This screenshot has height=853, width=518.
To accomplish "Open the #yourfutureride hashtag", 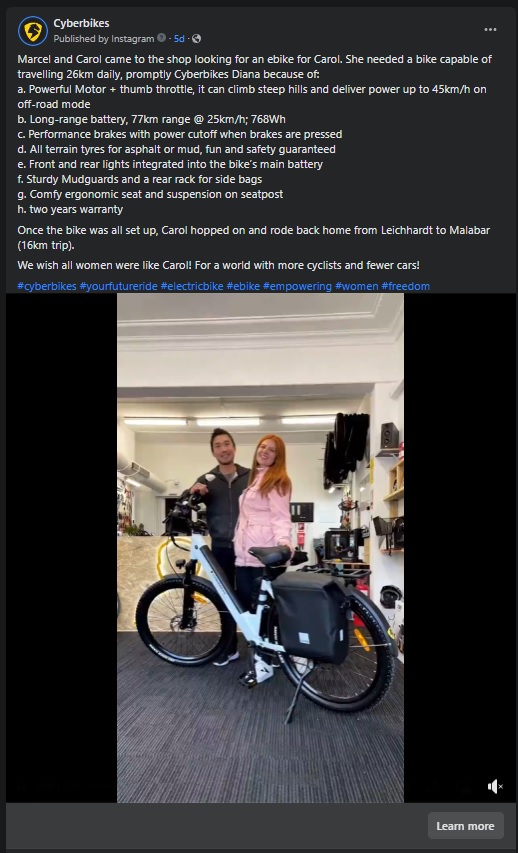I will (x=118, y=286).
